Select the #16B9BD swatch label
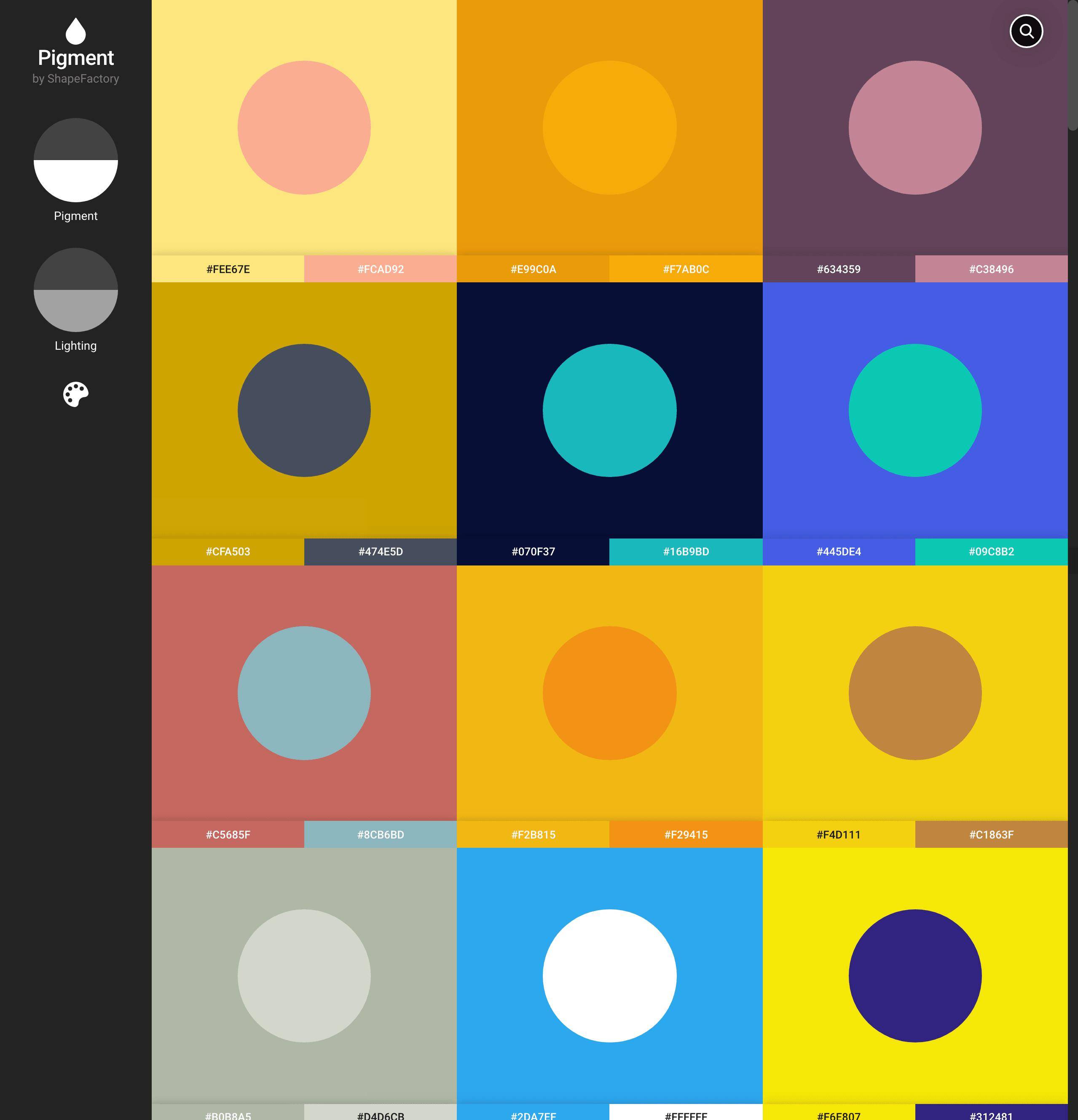The image size is (1078, 1120). (x=685, y=552)
